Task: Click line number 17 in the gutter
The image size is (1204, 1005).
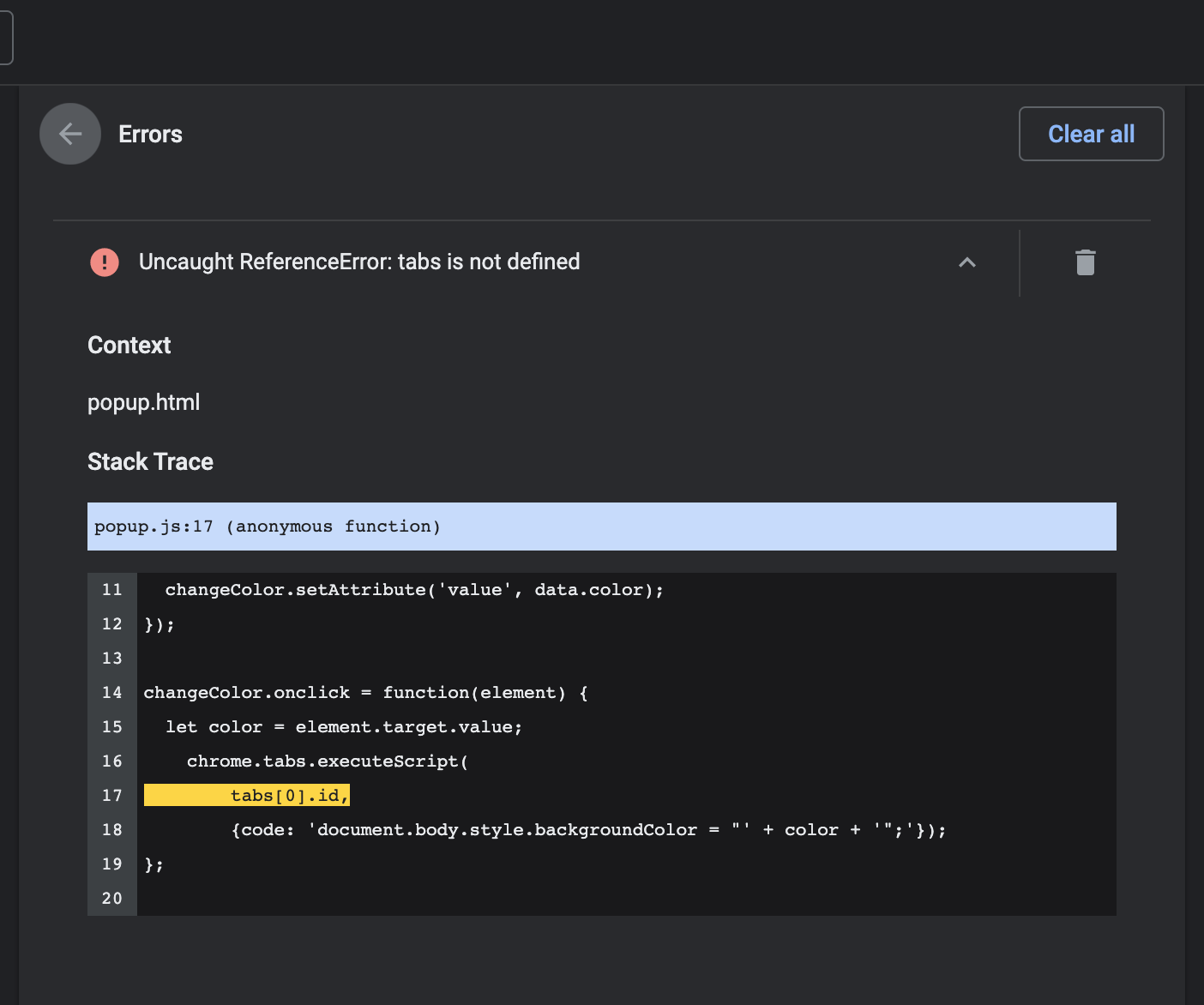Action: [x=112, y=796]
